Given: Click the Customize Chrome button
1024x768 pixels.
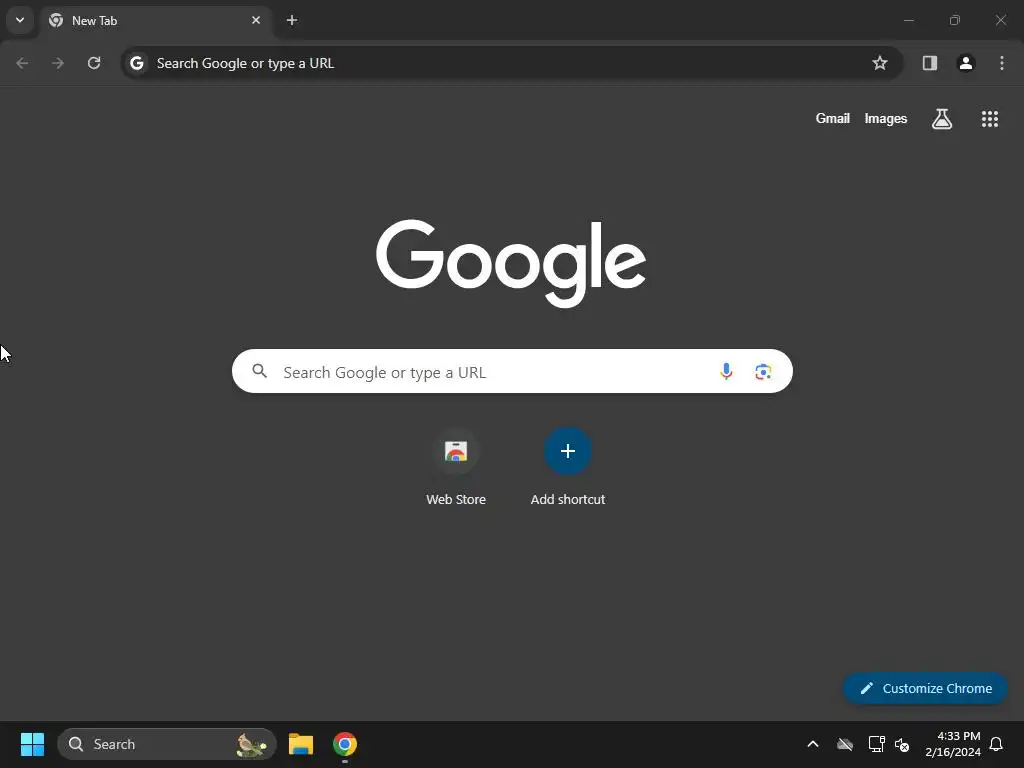Looking at the screenshot, I should pyautogui.click(x=925, y=688).
